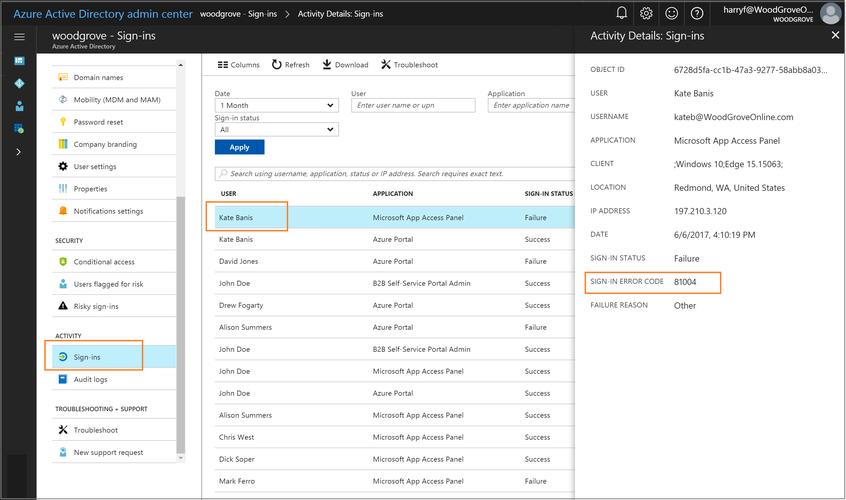Focus the User name or upn field
The height and width of the screenshot is (500, 846).
pyautogui.click(x=413, y=105)
